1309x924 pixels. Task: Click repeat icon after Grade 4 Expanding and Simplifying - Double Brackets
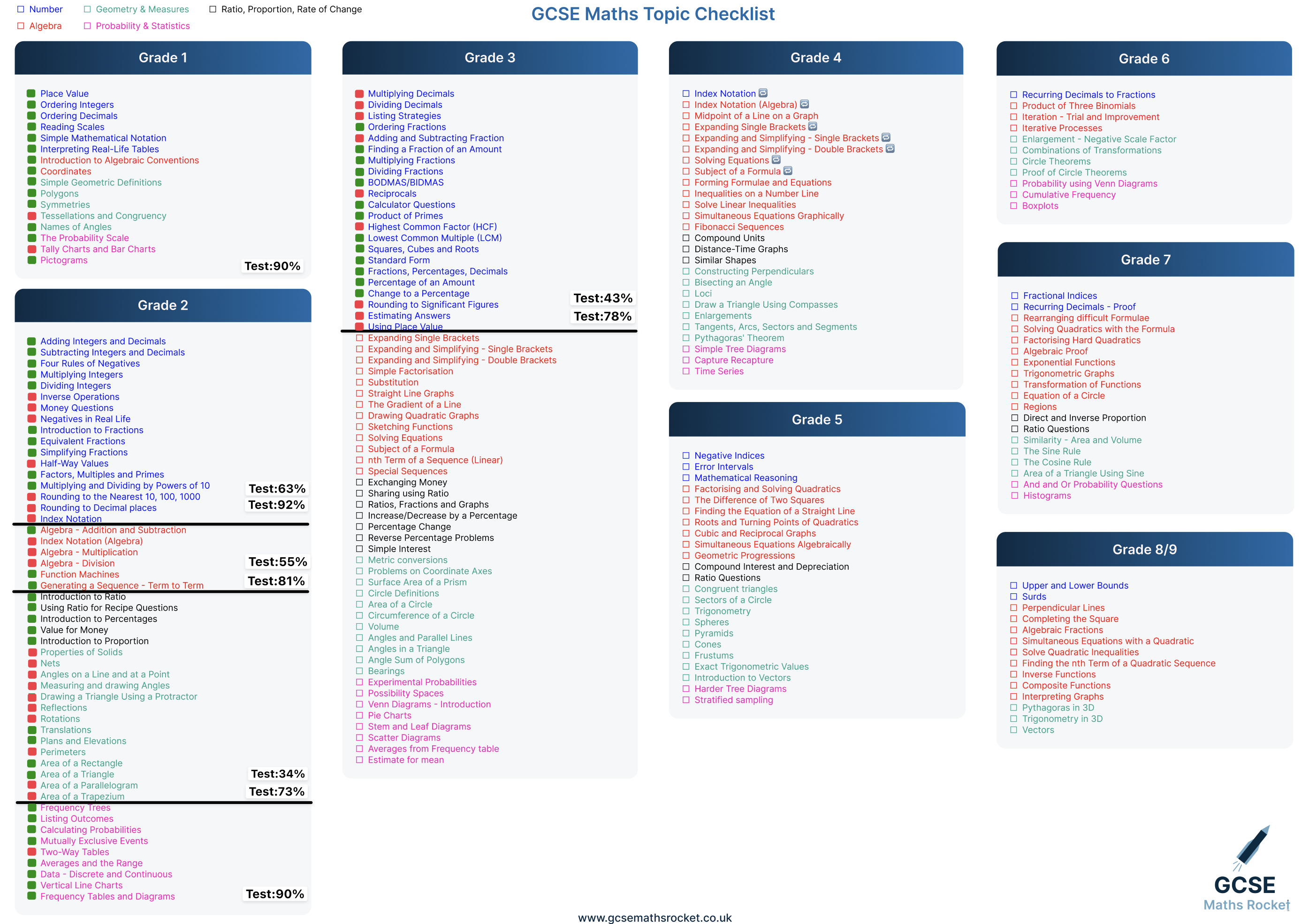[x=890, y=149]
